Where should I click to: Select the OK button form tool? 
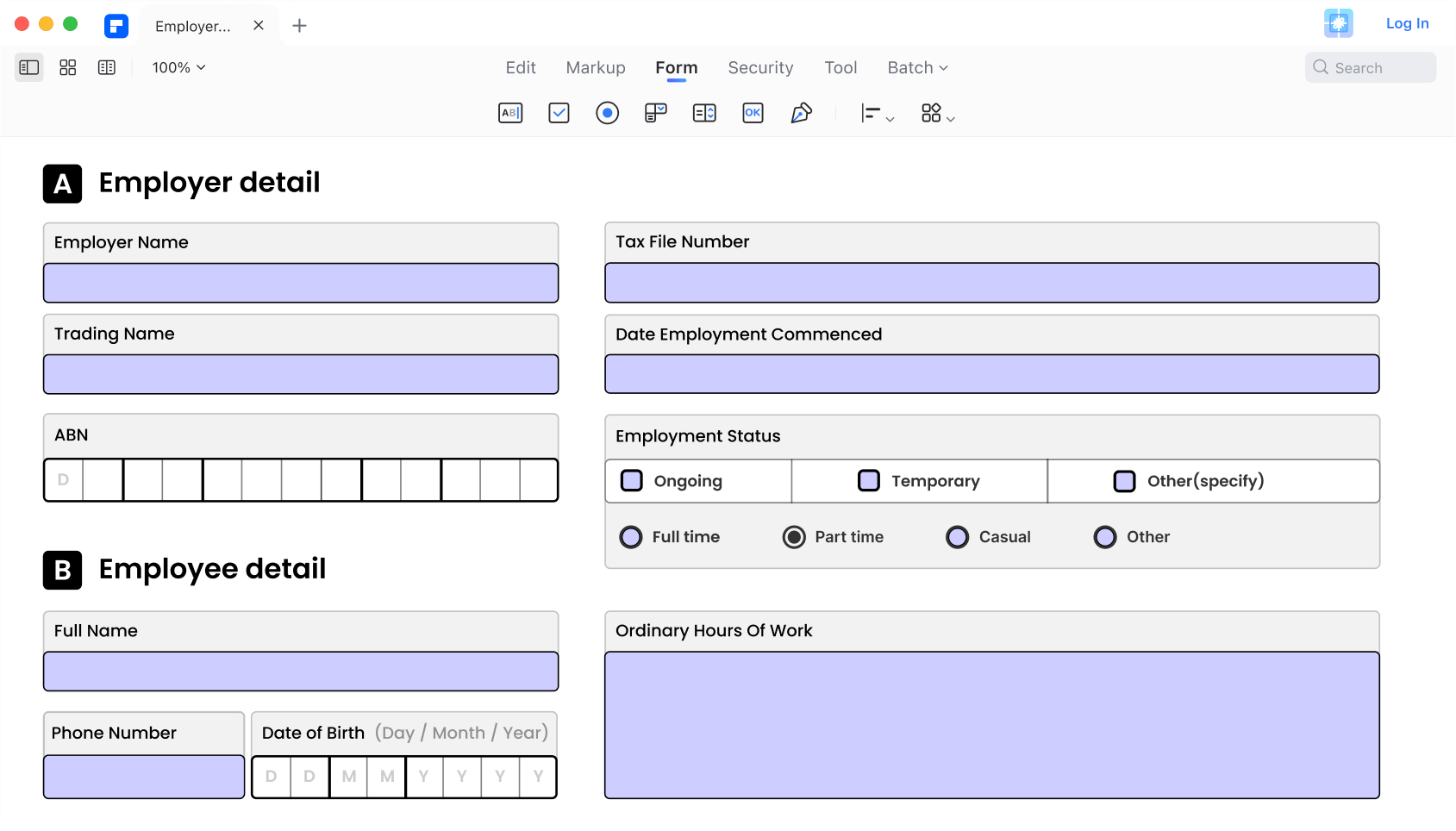click(753, 113)
